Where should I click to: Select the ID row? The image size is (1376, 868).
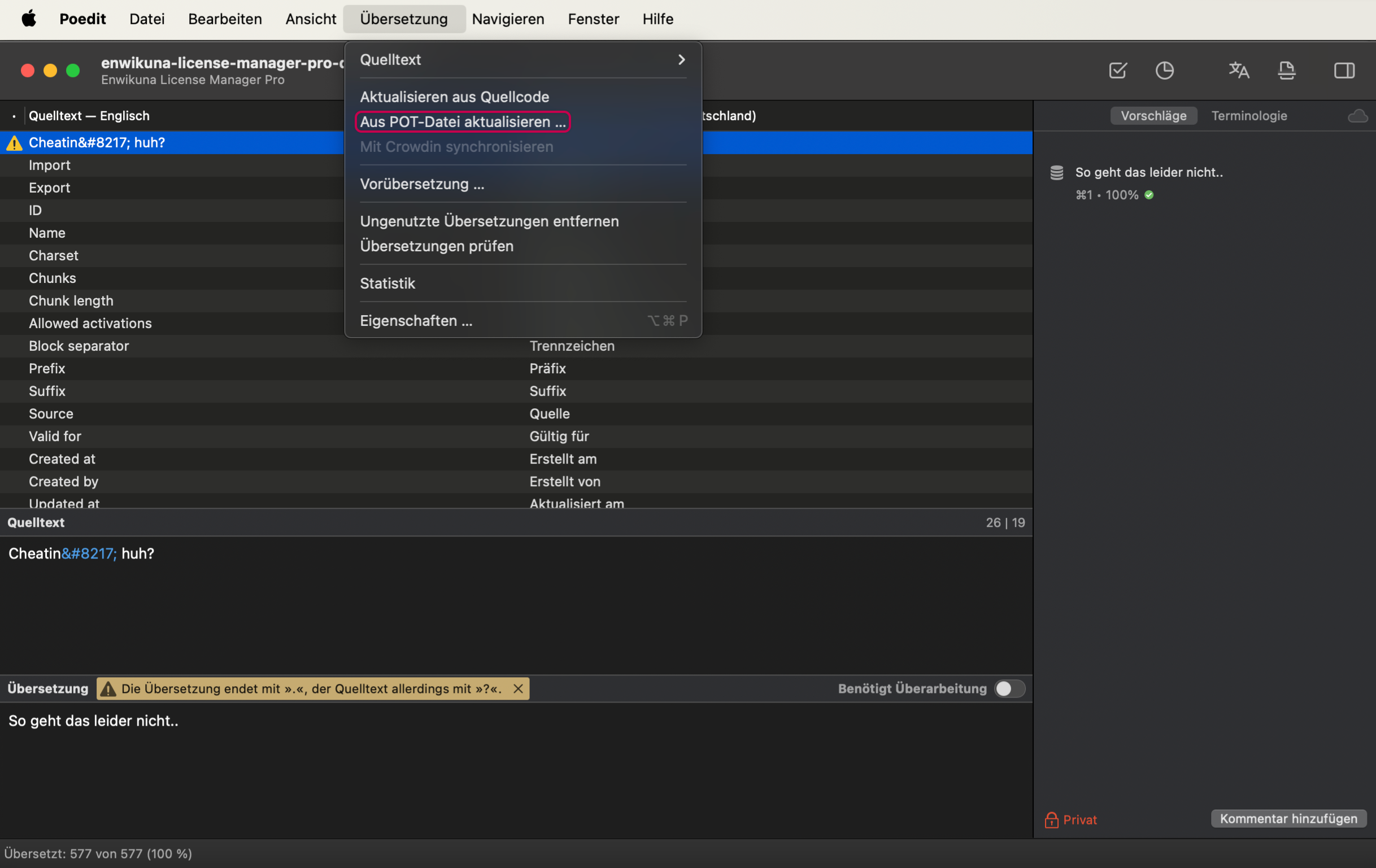point(516,210)
